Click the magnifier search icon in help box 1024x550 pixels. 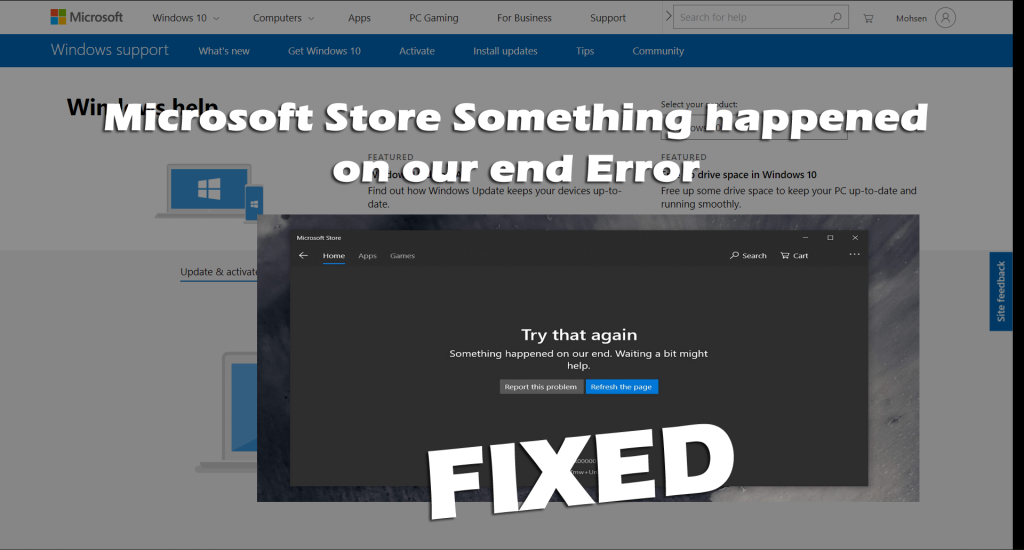(x=836, y=18)
